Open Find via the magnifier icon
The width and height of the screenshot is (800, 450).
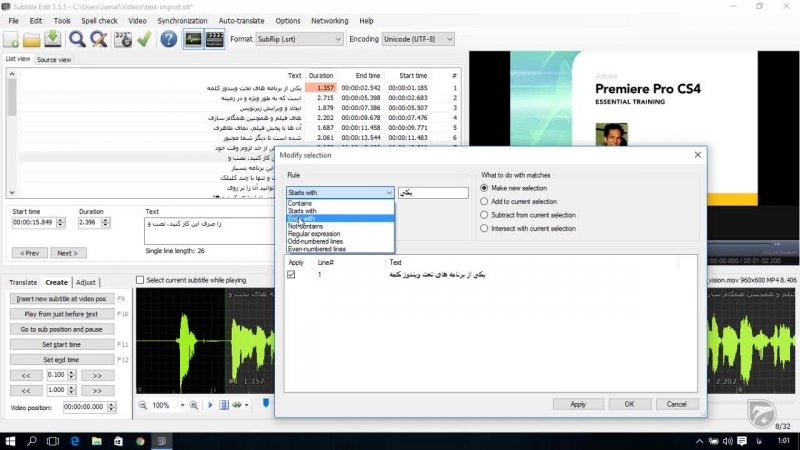tap(78, 39)
